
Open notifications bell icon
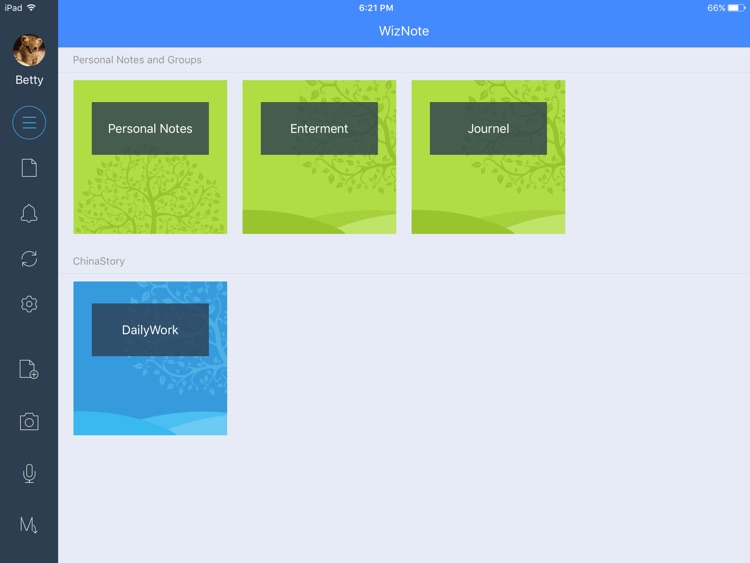coord(29,213)
